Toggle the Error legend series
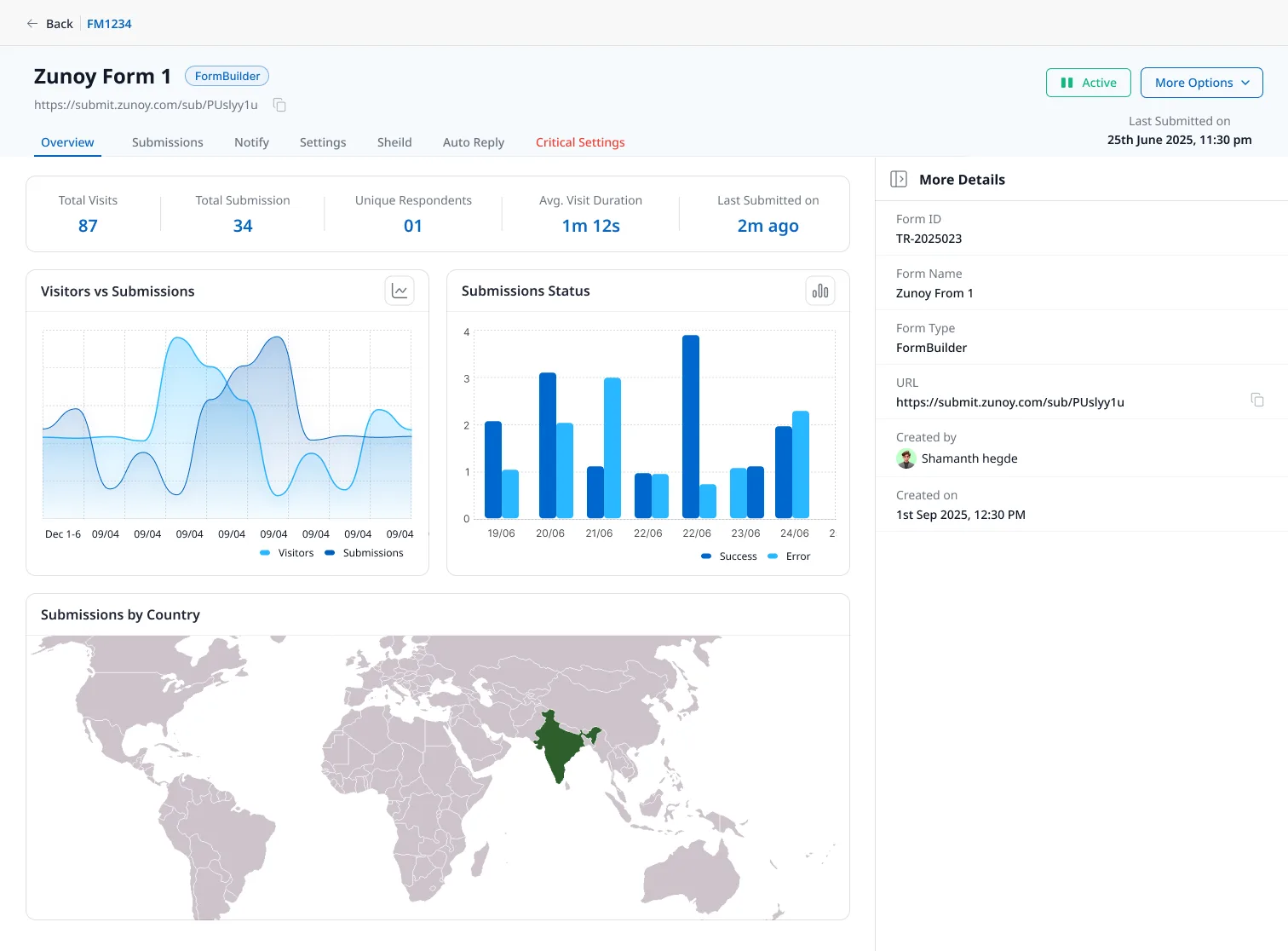This screenshot has height=951, width=1288. (790, 556)
